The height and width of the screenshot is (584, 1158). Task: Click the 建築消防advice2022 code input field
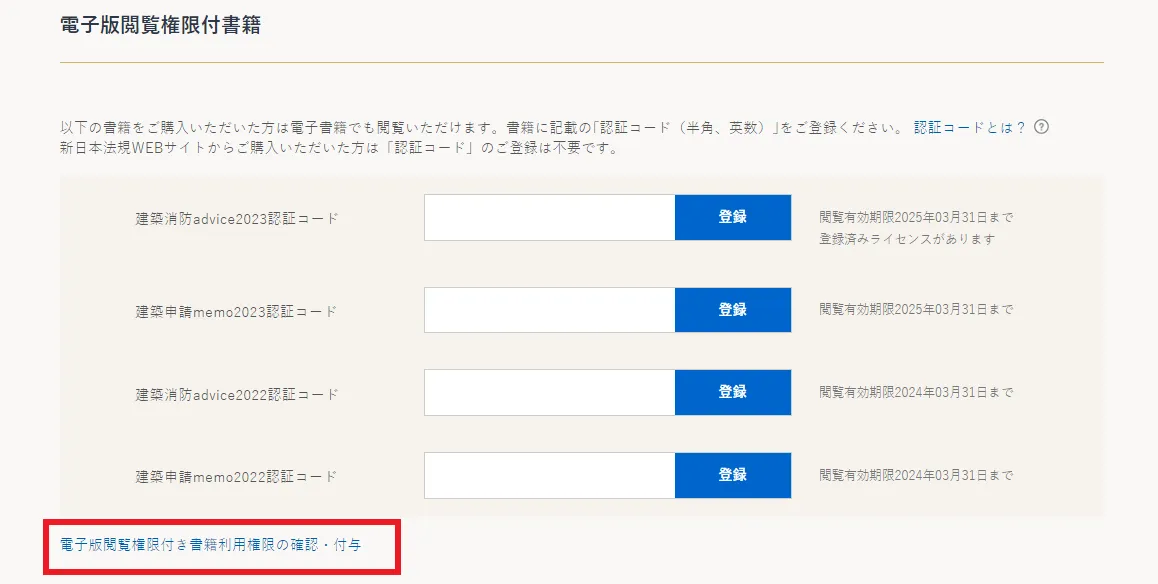point(548,392)
